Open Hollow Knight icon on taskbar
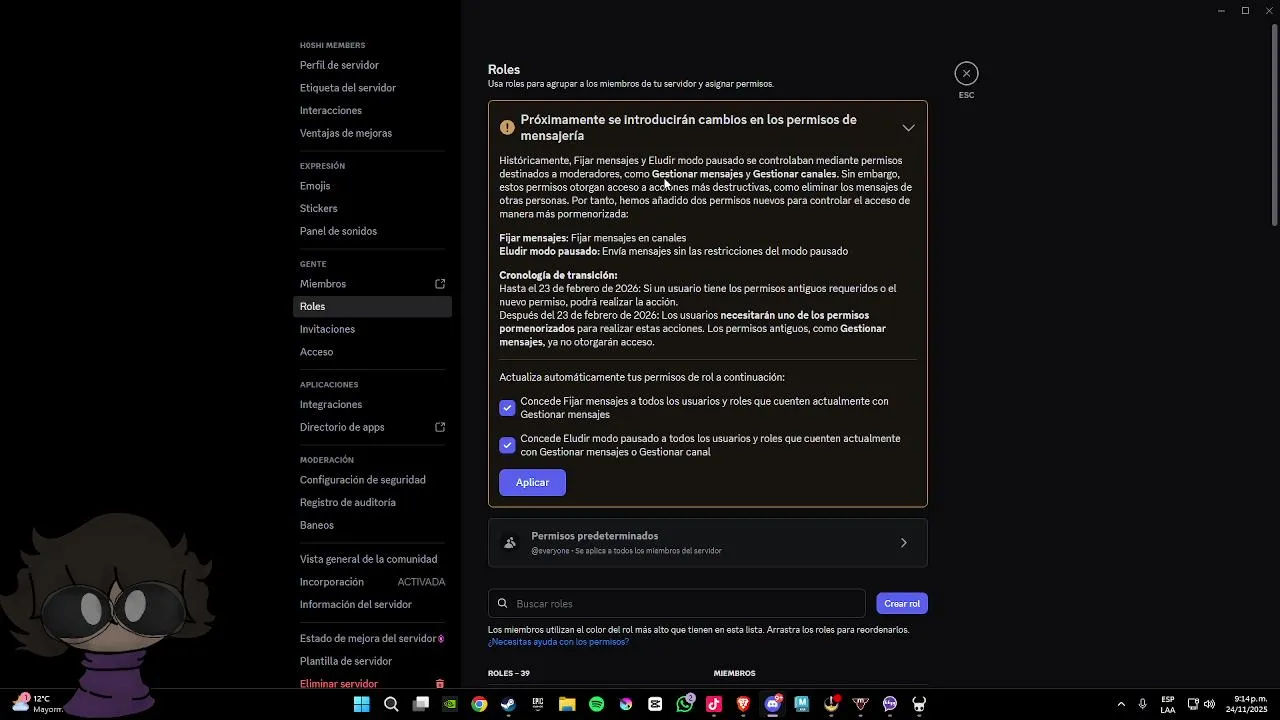1280x720 pixels. click(x=919, y=704)
